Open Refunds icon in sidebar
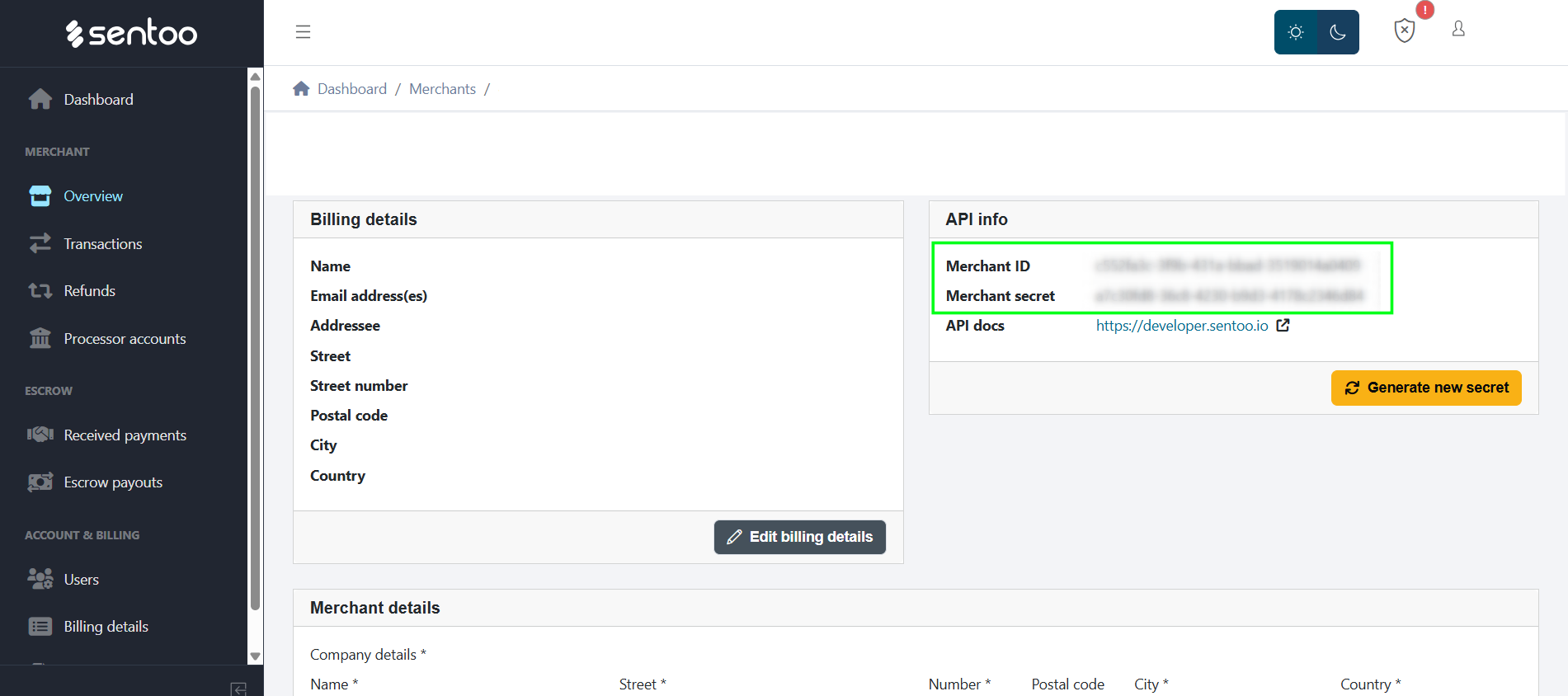This screenshot has height=696, width=1568. tap(40, 291)
